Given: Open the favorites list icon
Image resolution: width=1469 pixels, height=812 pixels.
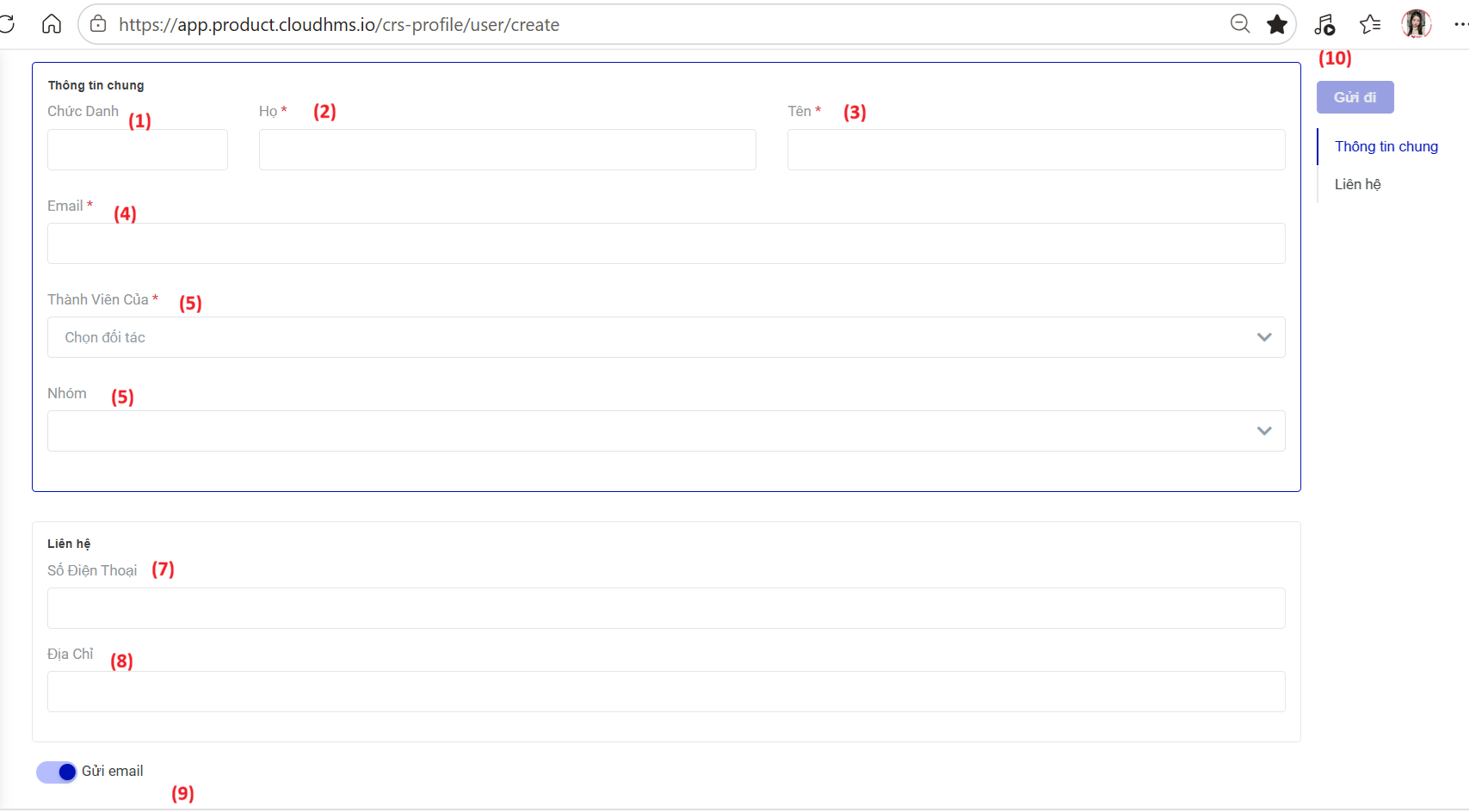Looking at the screenshot, I should (x=1370, y=24).
